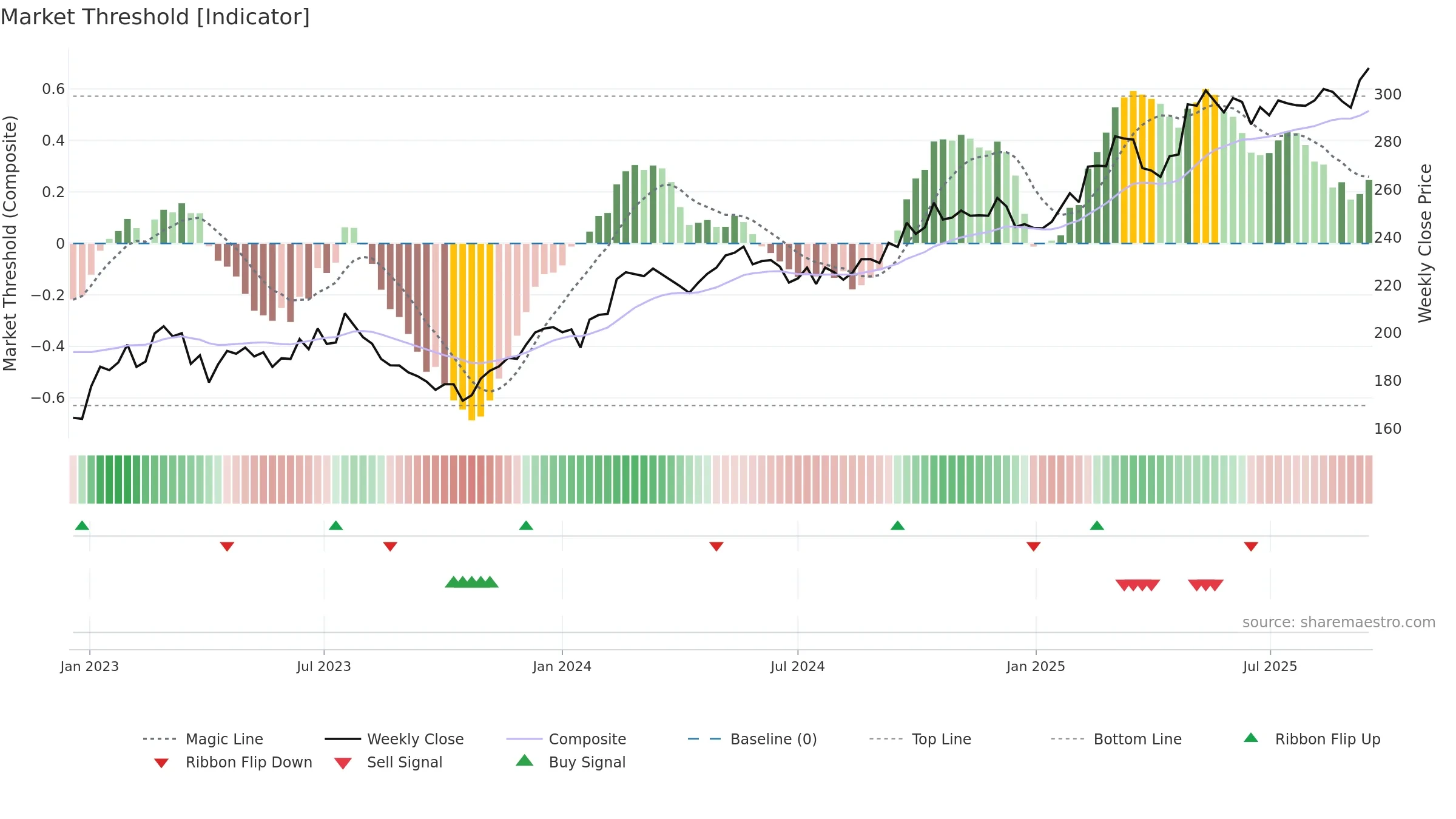Click the Ribbon Flip Down marker near Jan 2025

1034,547
